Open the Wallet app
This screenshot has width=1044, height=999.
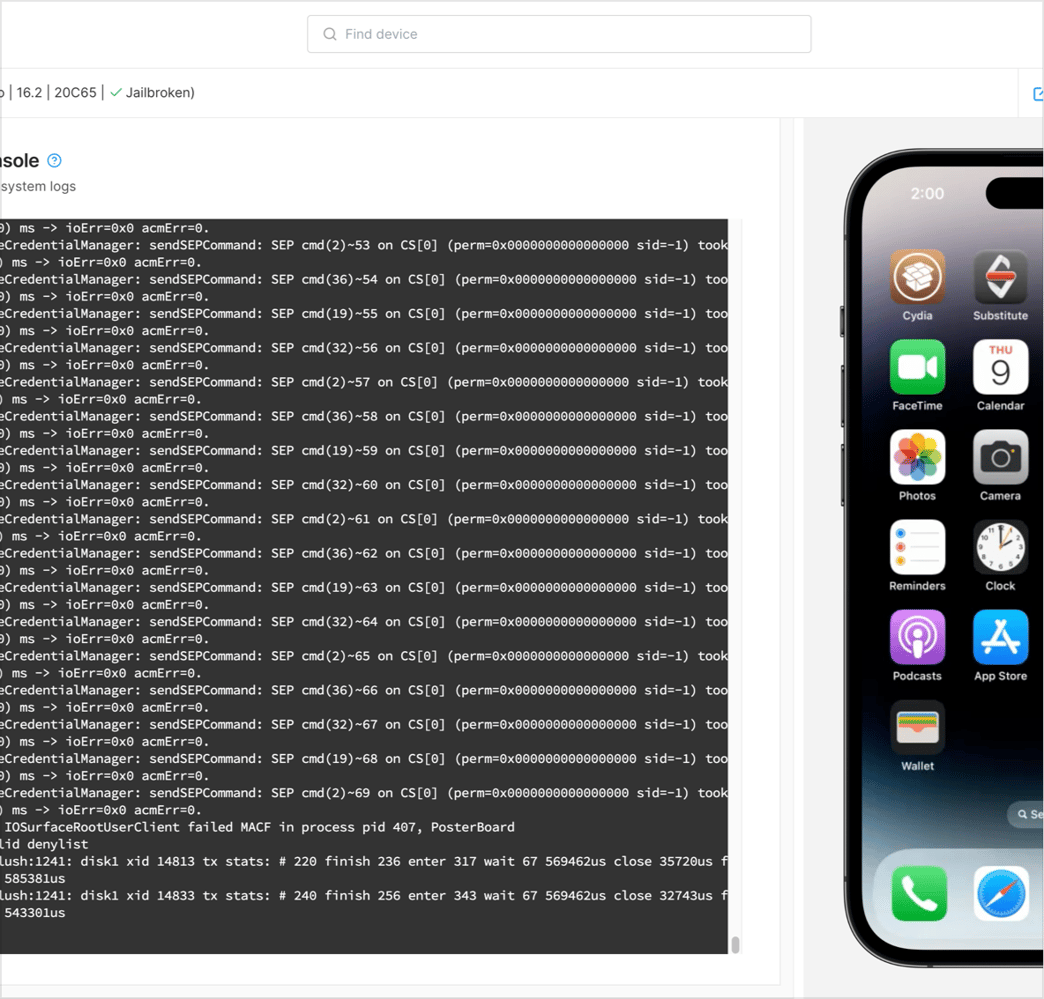coord(917,727)
